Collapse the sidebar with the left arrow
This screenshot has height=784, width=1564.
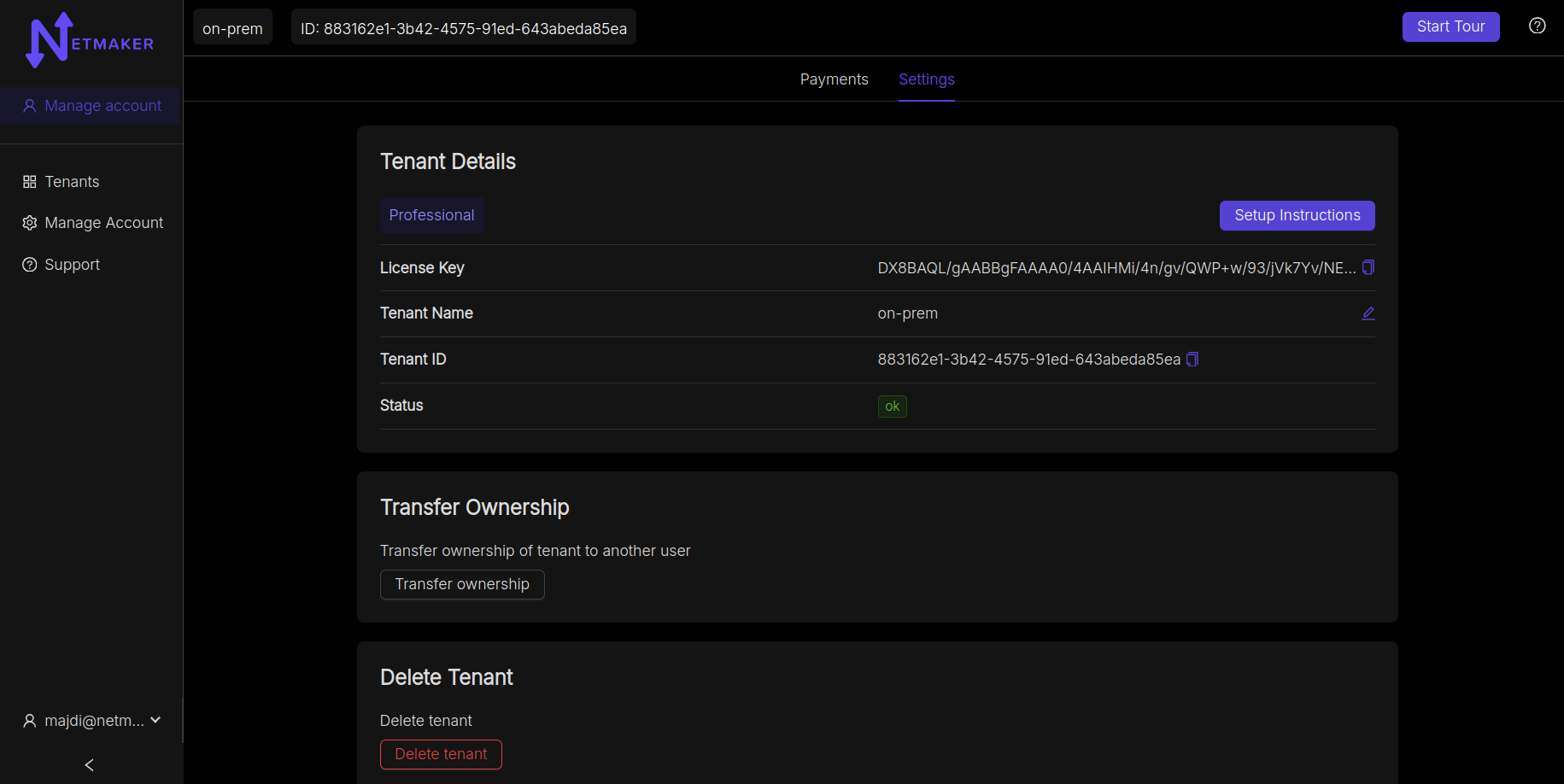(90, 764)
